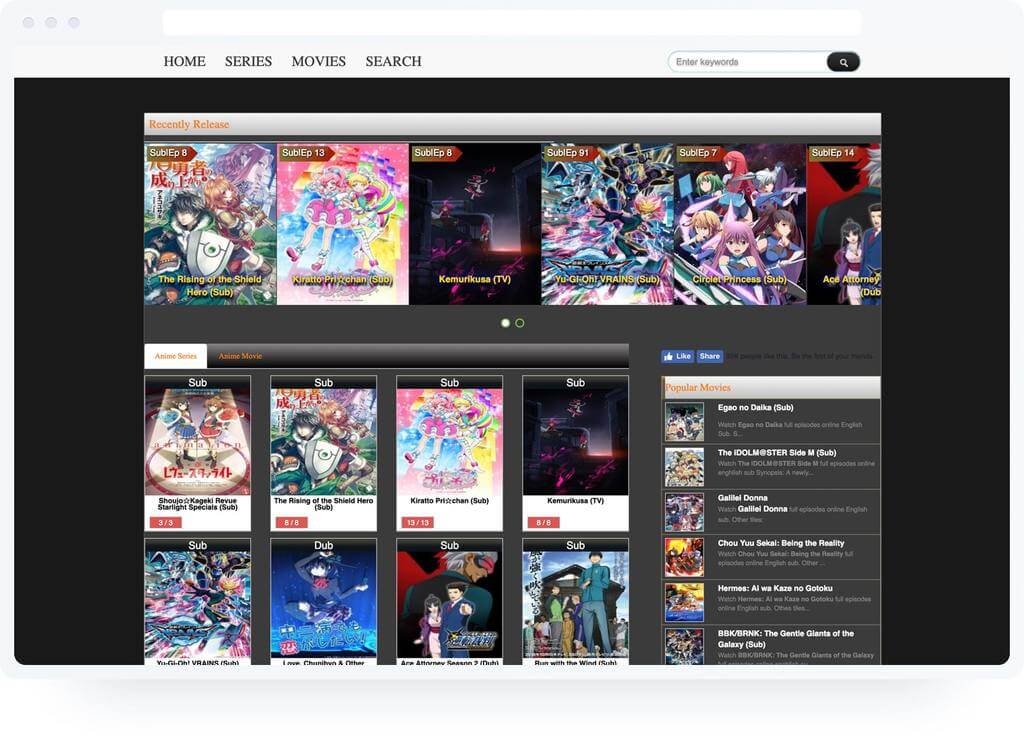Click The Rising of the Shield Hero grid title
This screenshot has width=1024, height=738.
point(323,504)
